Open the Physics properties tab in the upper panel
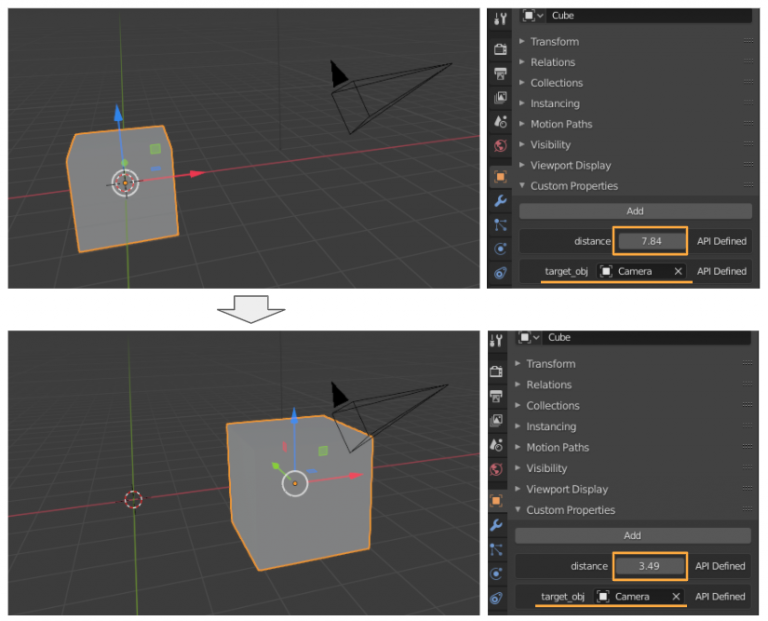Image resolution: width=768 pixels, height=621 pixels. pos(500,248)
